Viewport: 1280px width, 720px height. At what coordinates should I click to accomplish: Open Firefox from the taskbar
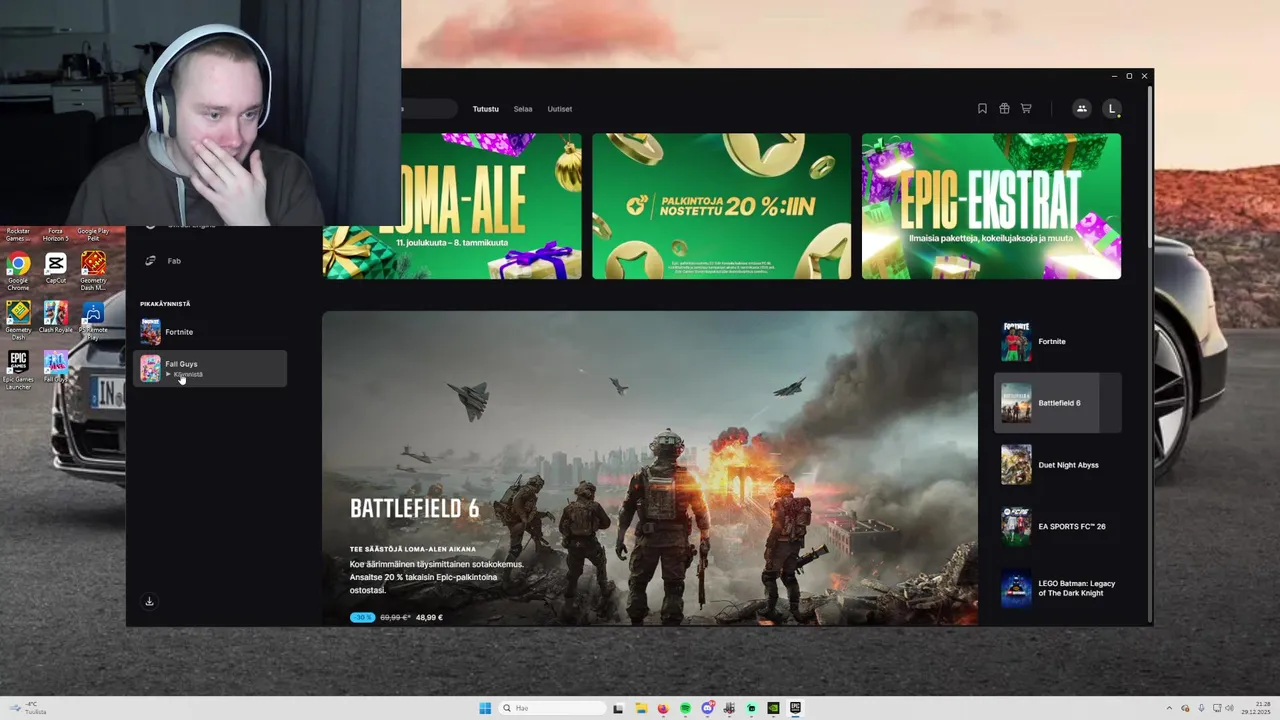tap(663, 708)
